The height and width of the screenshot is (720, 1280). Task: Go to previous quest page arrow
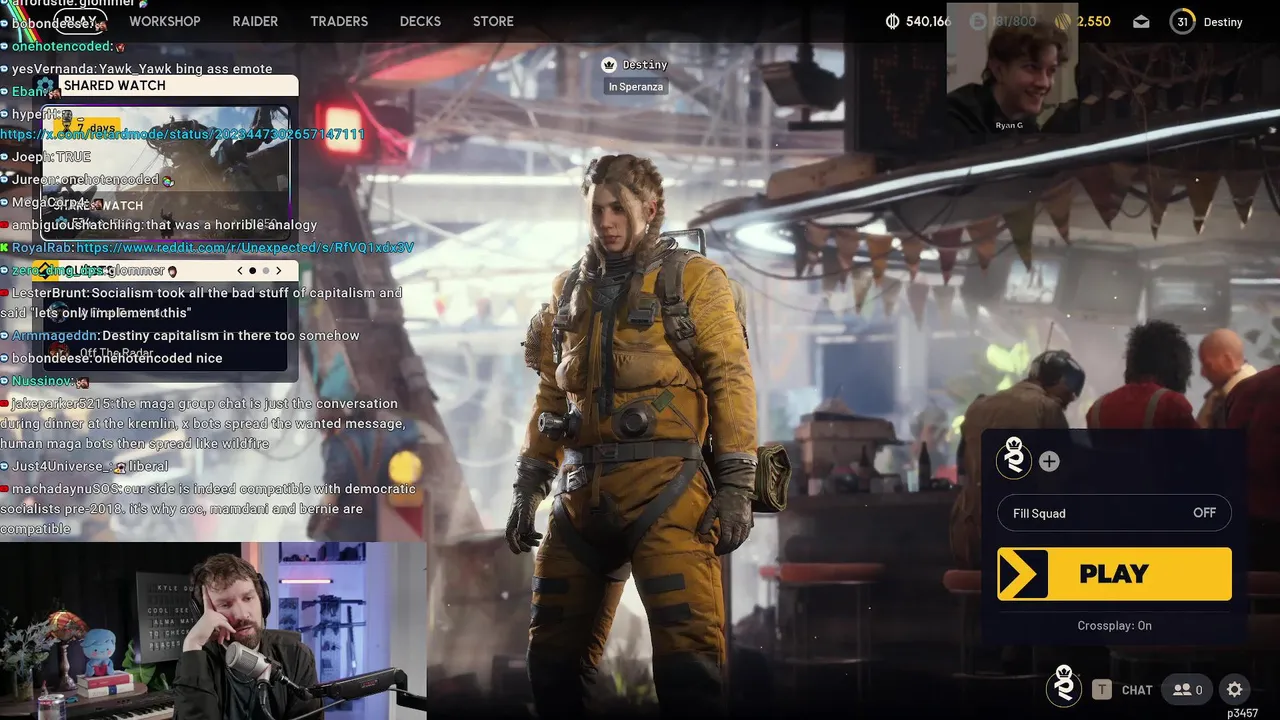[x=240, y=271]
